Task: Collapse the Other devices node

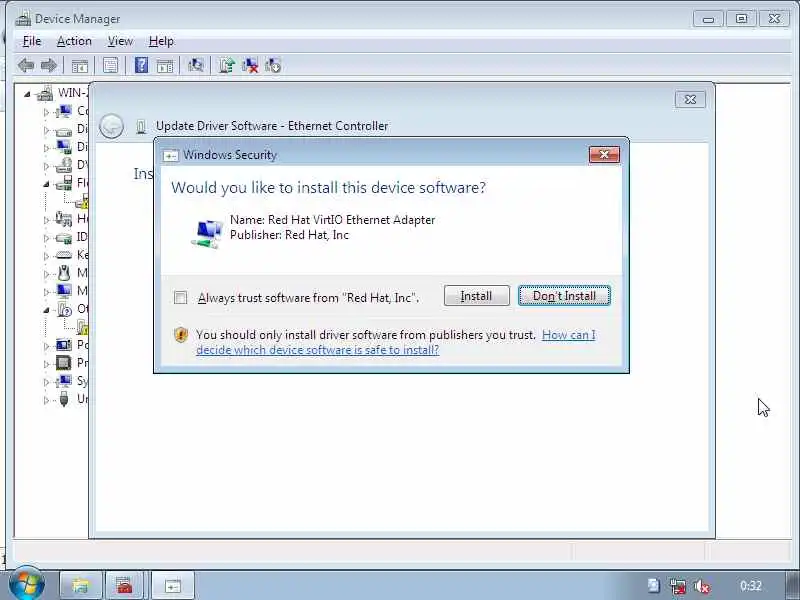Action: click(46, 310)
